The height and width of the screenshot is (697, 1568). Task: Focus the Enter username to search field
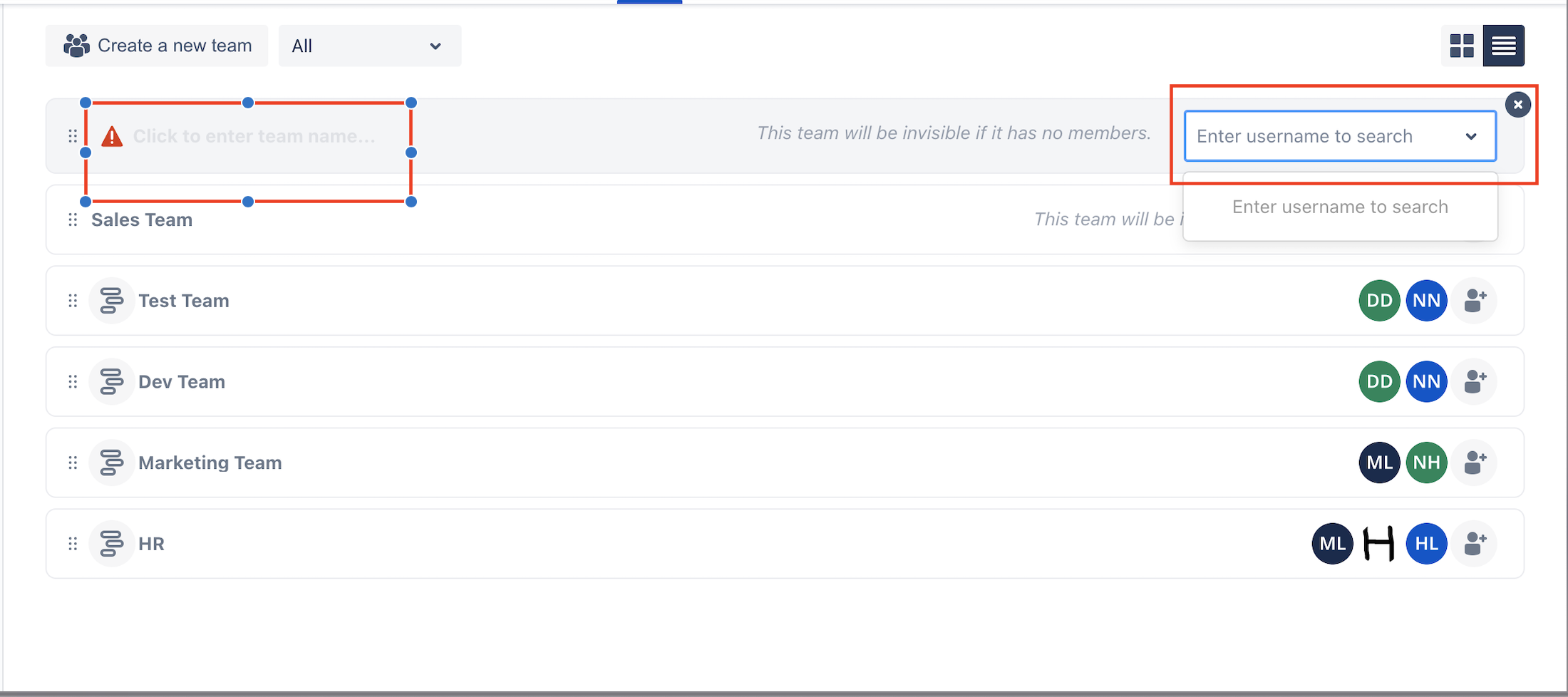(1340, 136)
